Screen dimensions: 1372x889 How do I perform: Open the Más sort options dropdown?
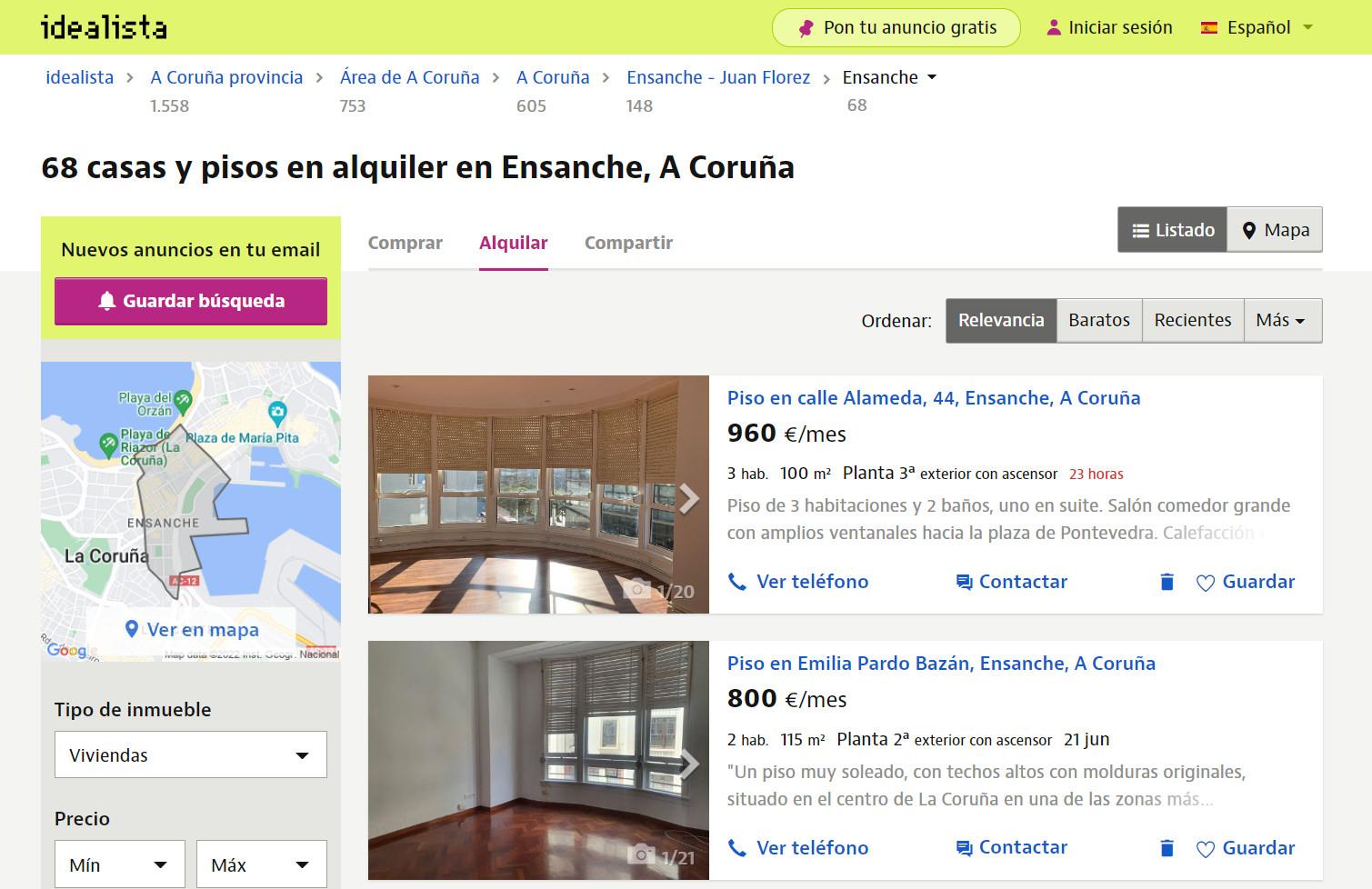click(1281, 320)
